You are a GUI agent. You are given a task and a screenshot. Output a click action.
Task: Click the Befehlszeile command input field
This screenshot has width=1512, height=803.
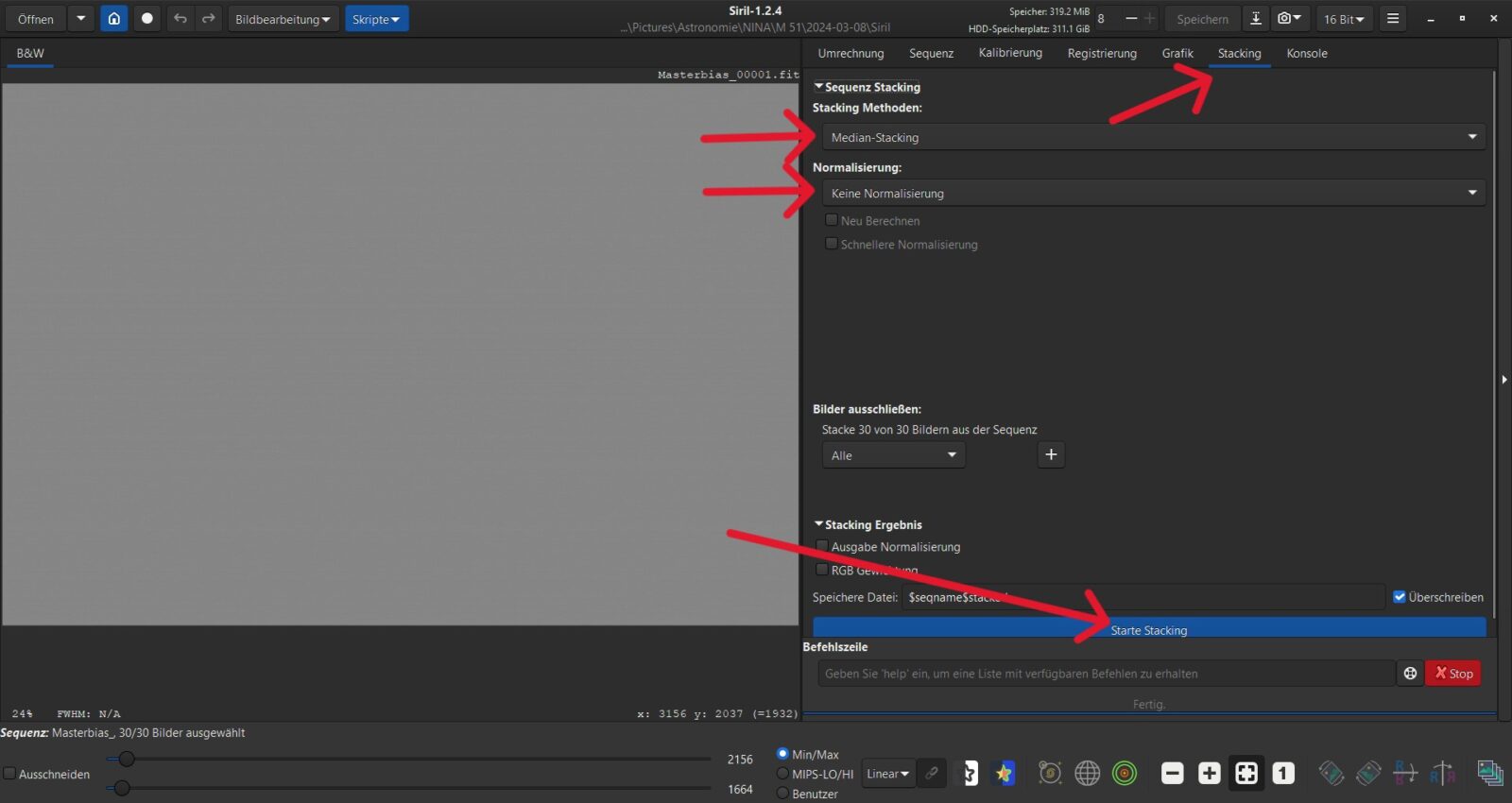pos(1106,674)
